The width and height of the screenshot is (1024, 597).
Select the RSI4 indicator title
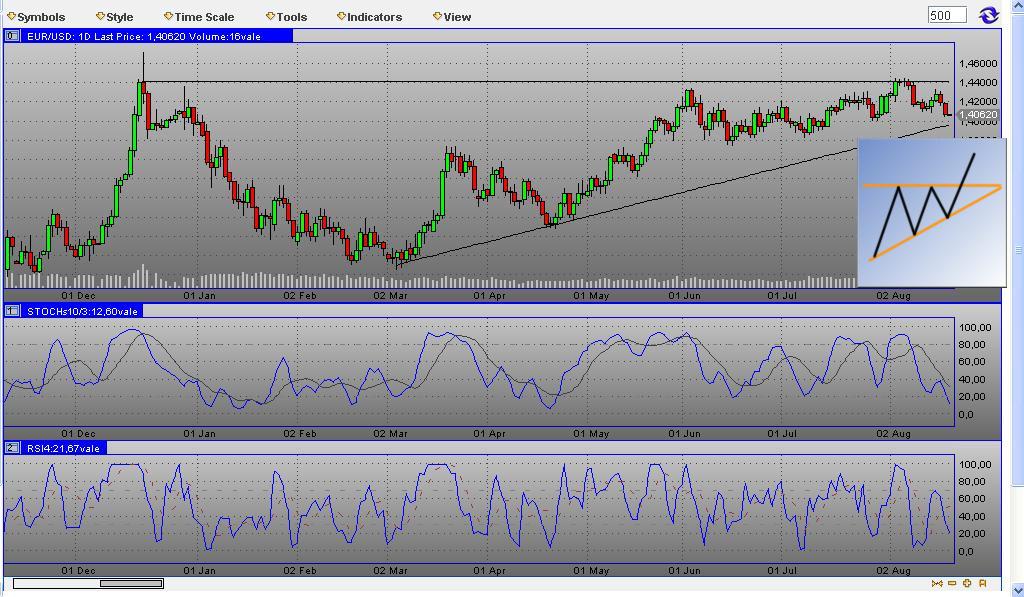coord(63,449)
